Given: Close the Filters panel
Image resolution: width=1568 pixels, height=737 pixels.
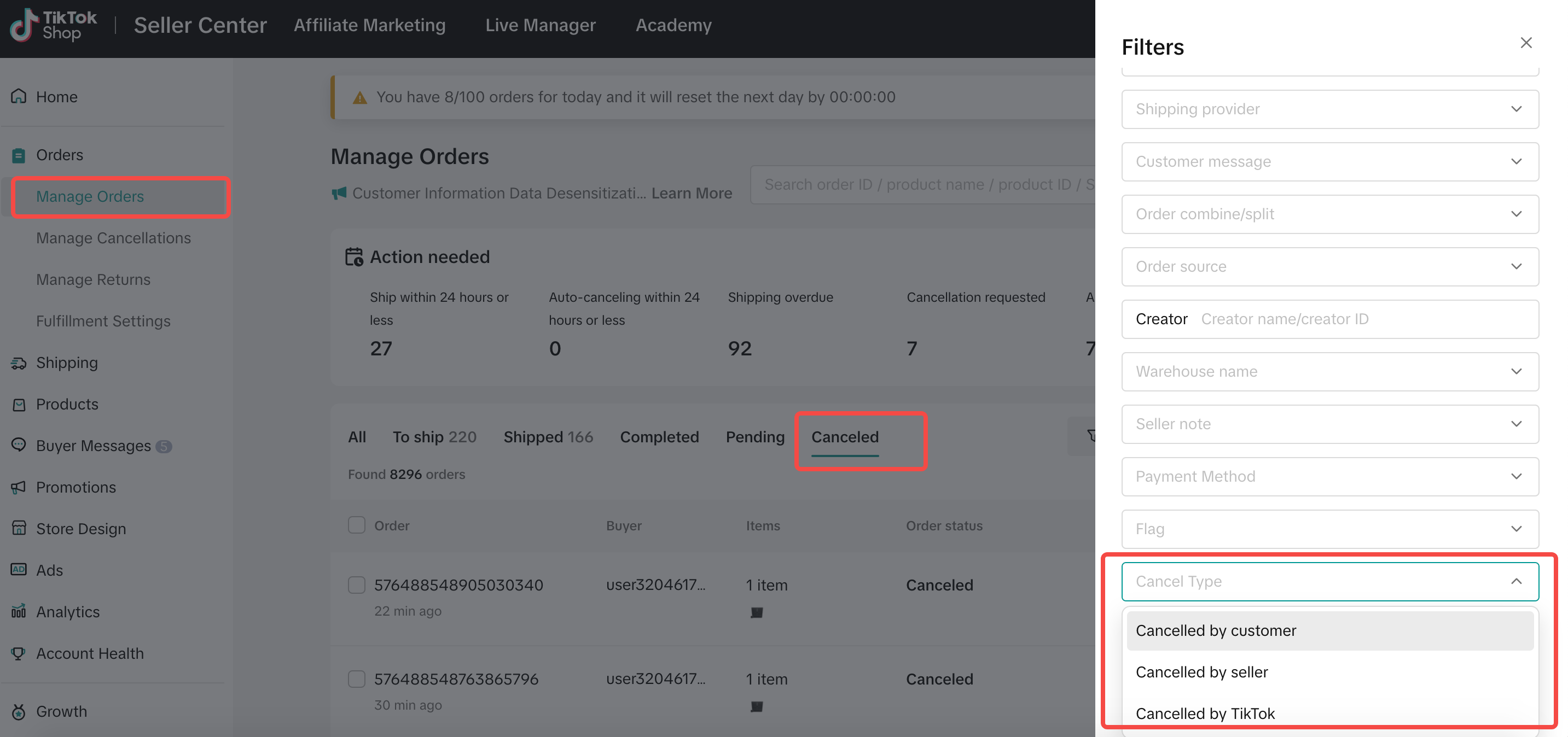Looking at the screenshot, I should coord(1525,43).
